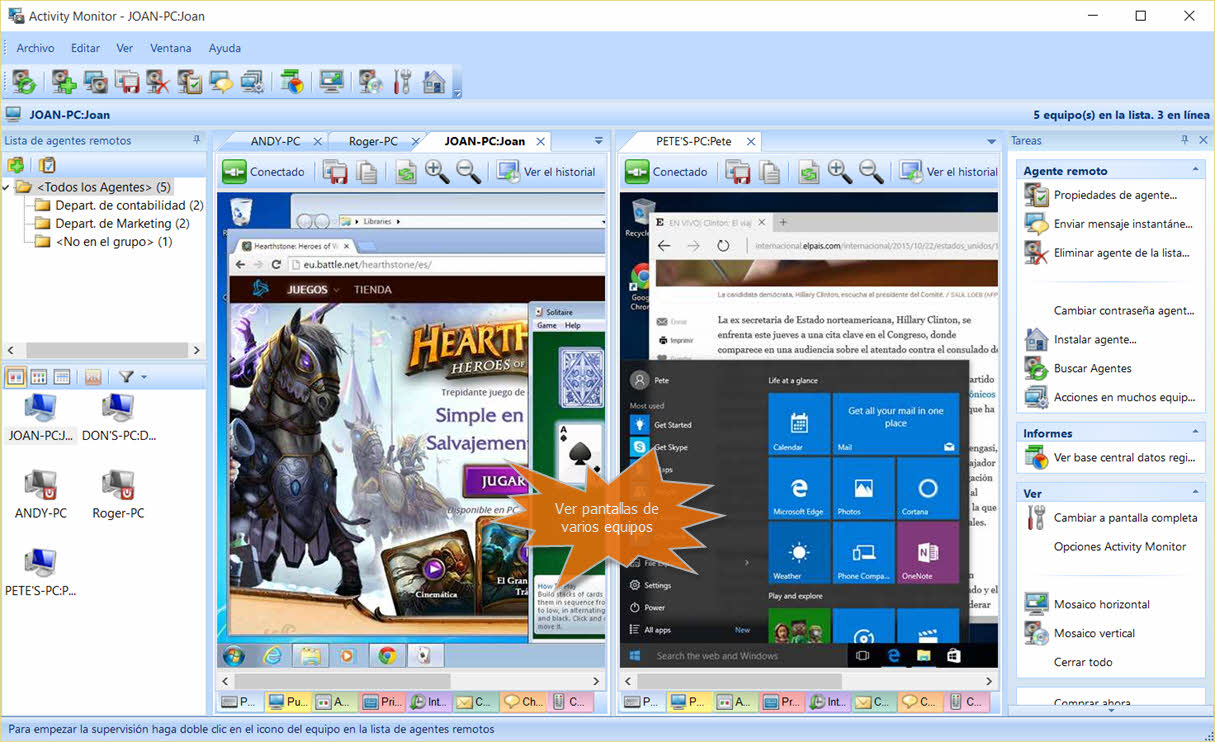
Task: Click the send instant message toolbar icon
Action: pos(220,81)
